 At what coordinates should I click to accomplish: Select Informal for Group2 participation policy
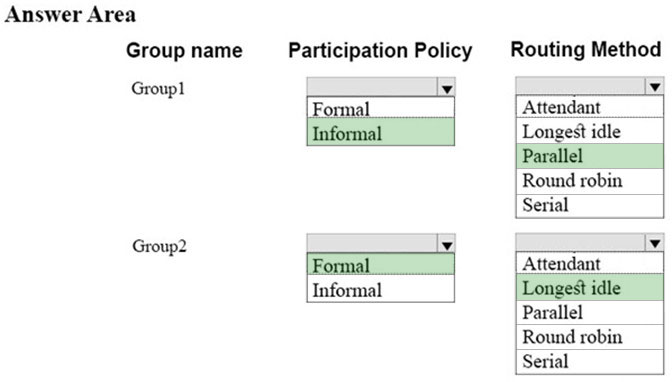tap(381, 289)
